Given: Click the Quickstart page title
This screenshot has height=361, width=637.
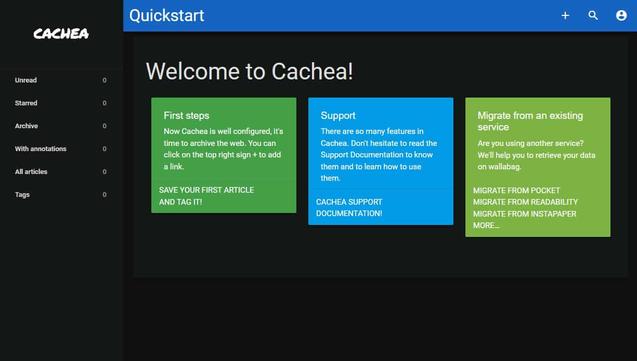Looking at the screenshot, I should [167, 16].
